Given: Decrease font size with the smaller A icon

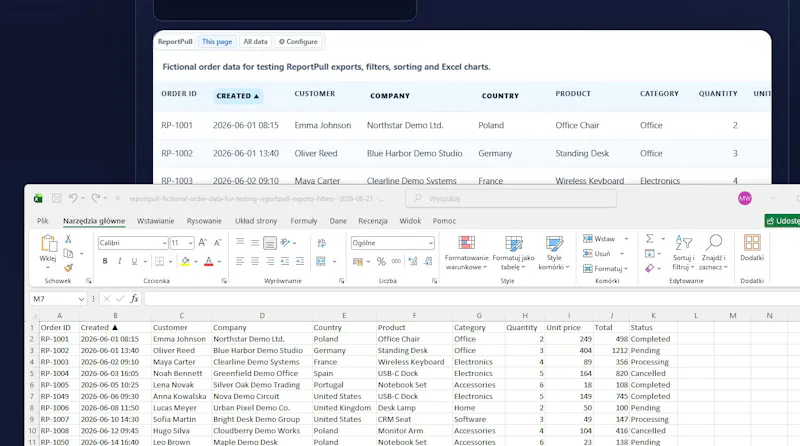Looking at the screenshot, I should [x=217, y=243].
